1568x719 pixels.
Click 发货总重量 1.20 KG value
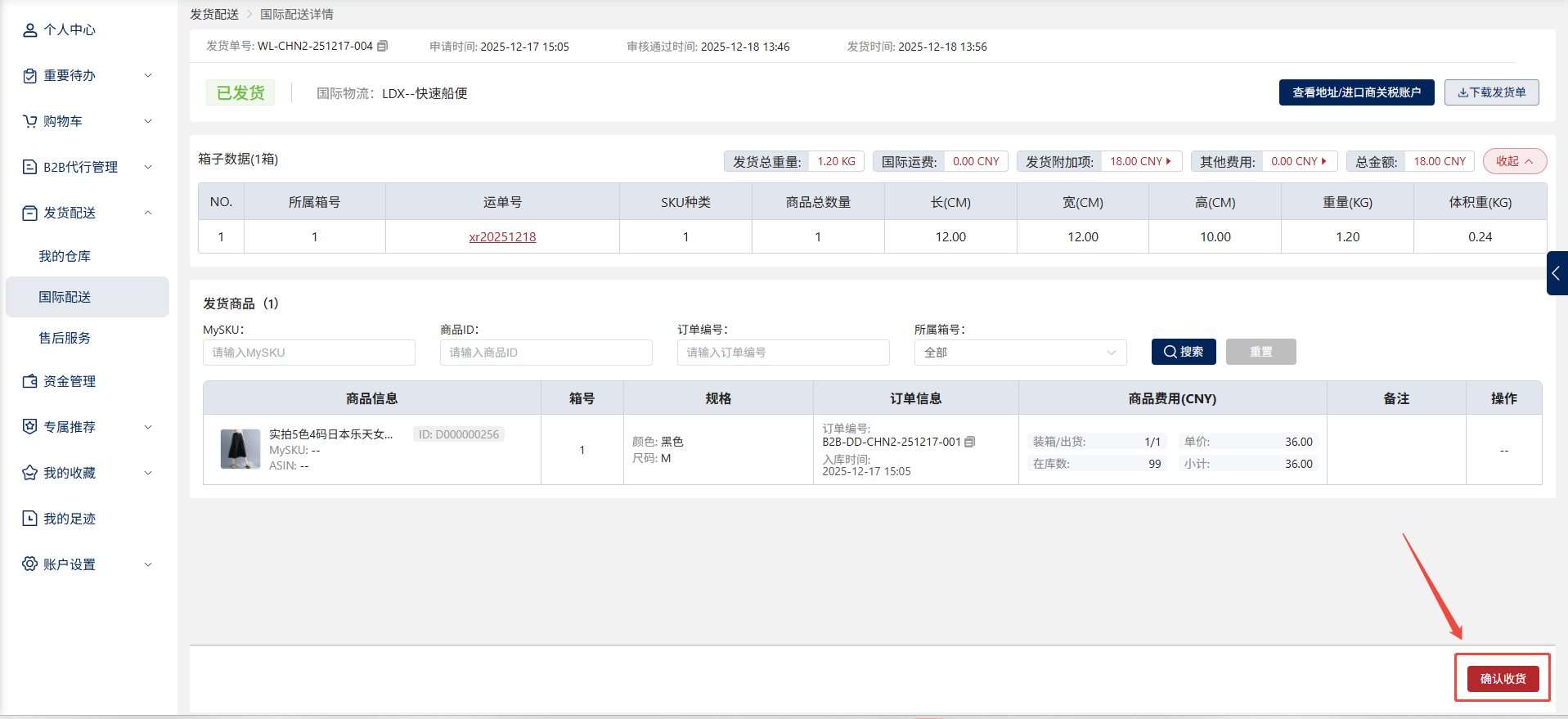click(837, 162)
